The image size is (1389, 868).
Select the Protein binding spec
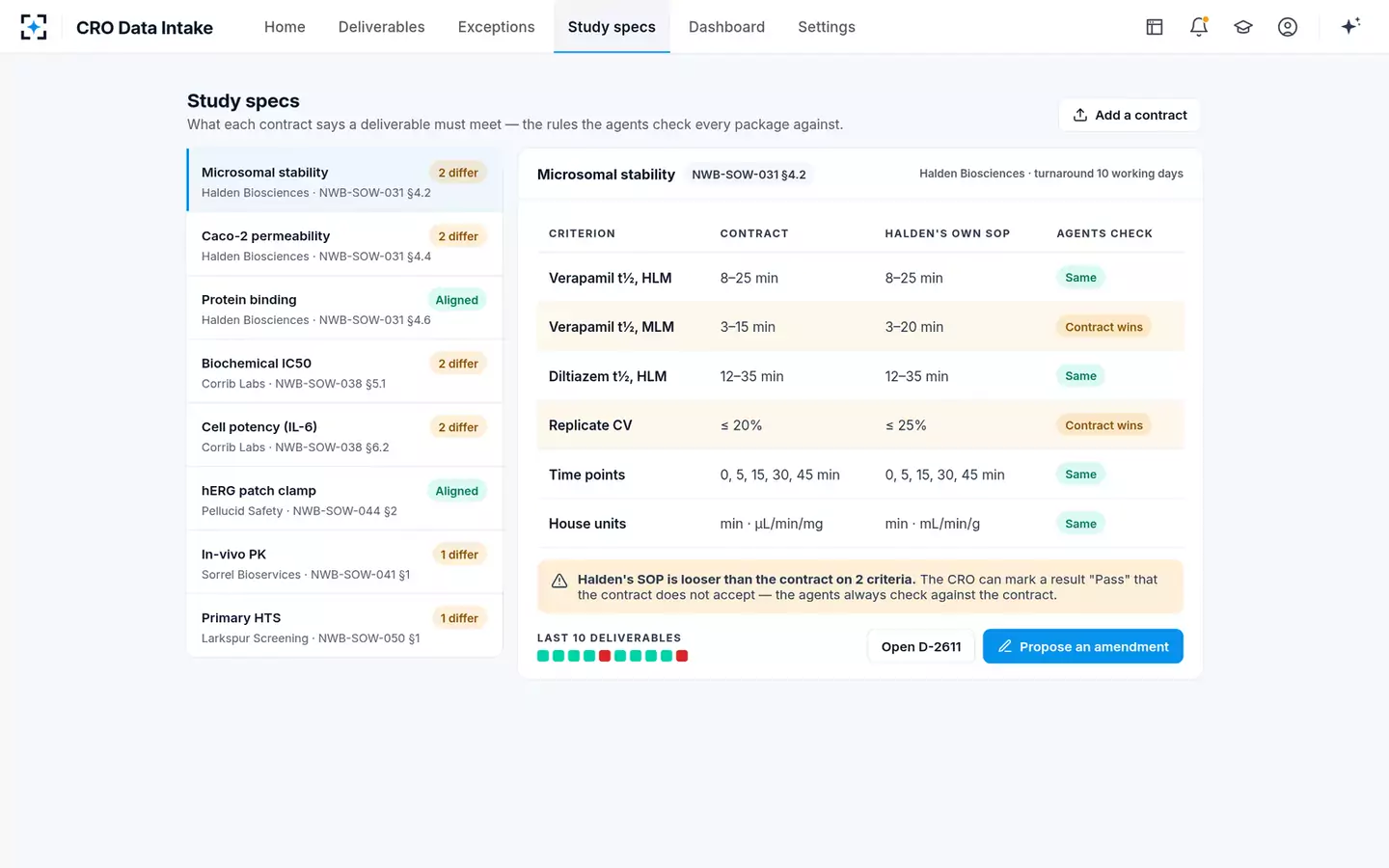[345, 309]
